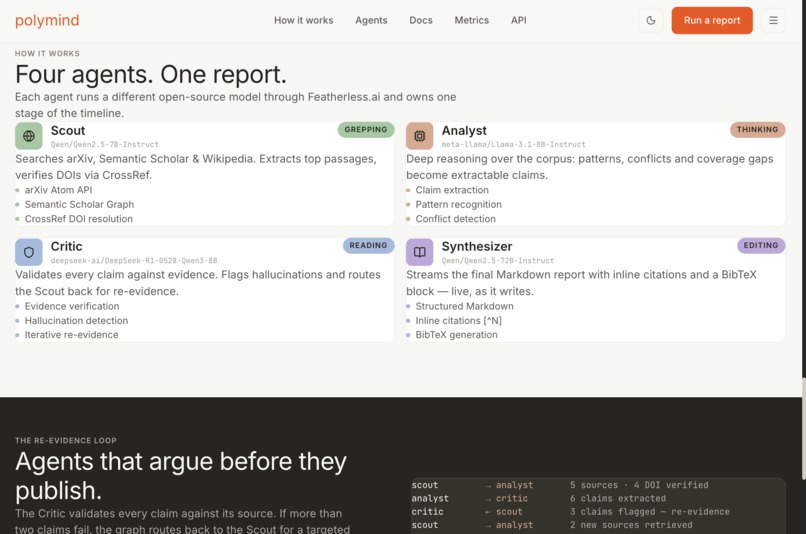Click the HOW IT WORKS section label

[x=47, y=53]
